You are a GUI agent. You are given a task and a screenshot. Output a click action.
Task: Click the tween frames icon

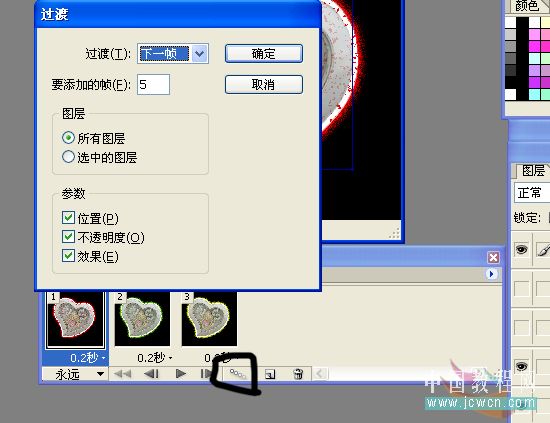tap(238, 374)
